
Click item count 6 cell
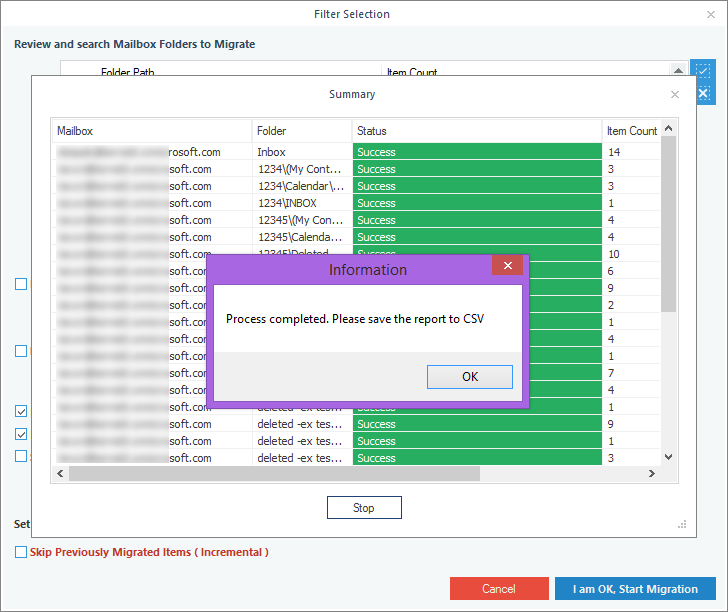coord(631,271)
